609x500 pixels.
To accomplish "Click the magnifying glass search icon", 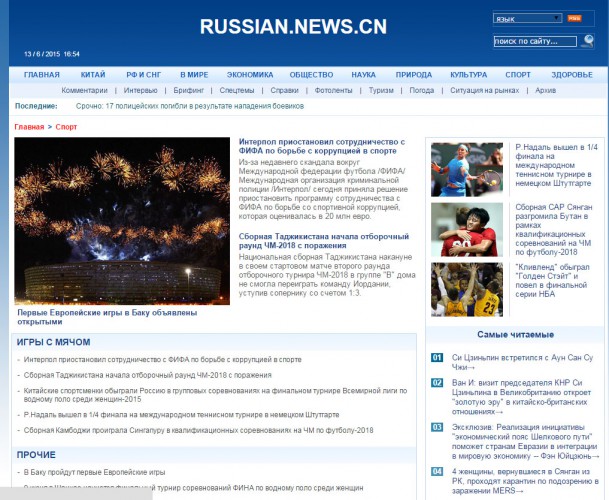I will (589, 41).
